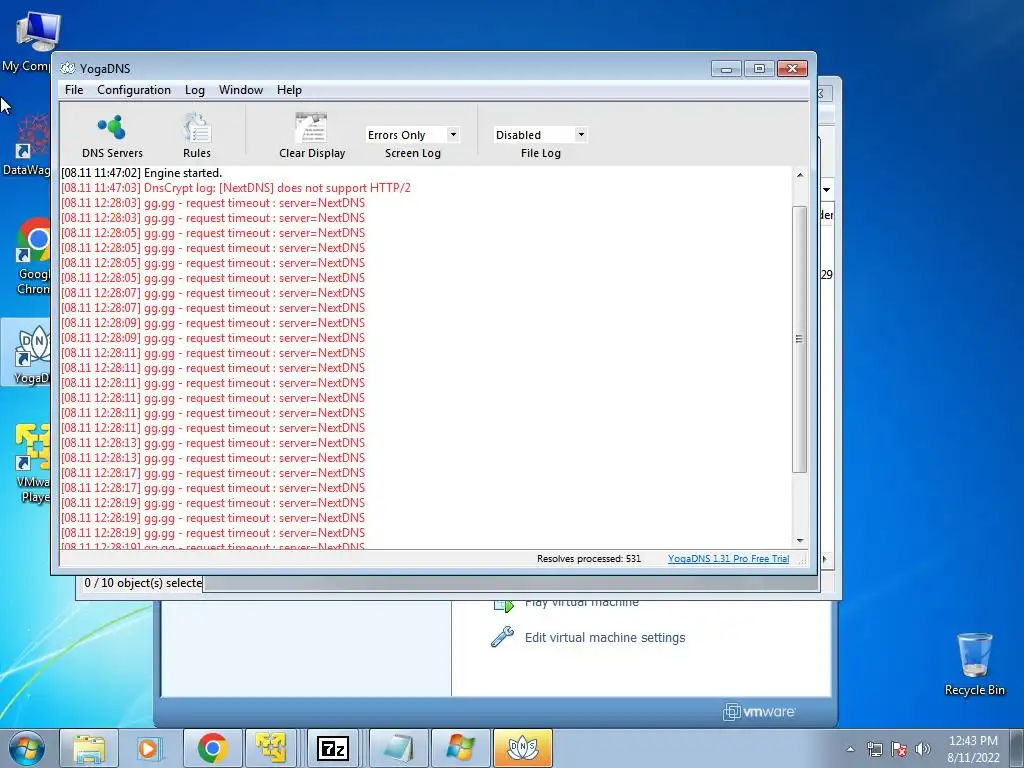
Task: Open the File Log Disabled dropdown
Action: click(541, 135)
